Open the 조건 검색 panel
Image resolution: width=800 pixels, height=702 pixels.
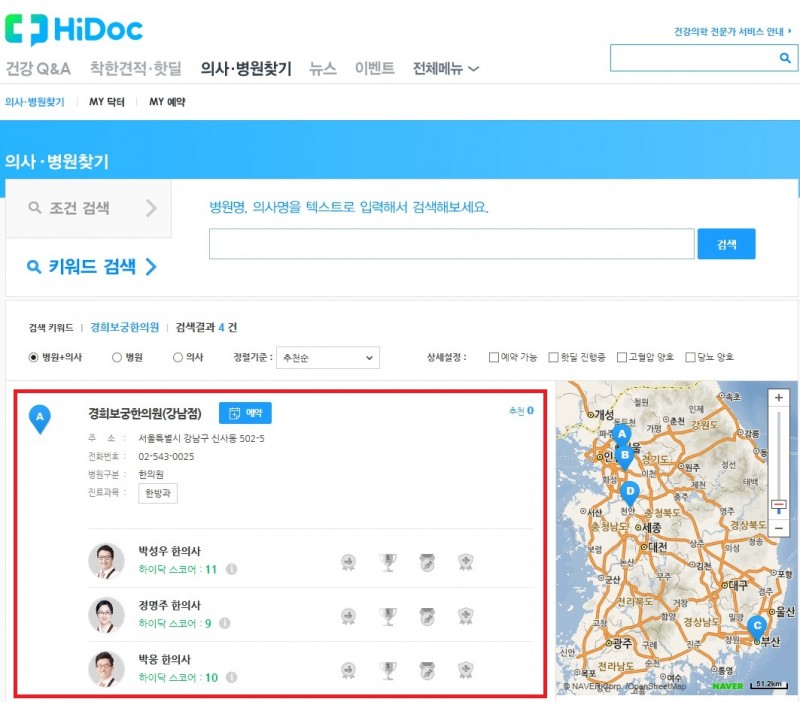pos(88,208)
